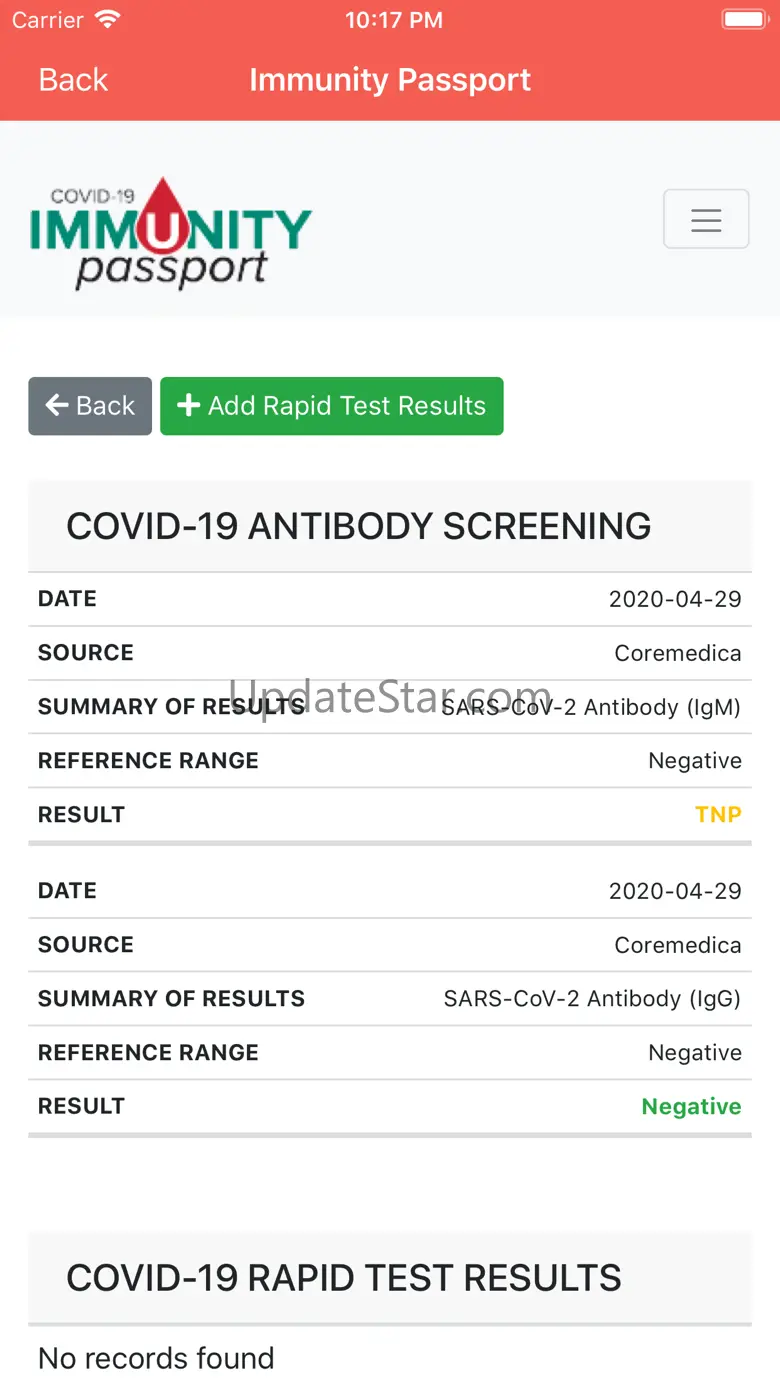Tap the COVID-19 Antibody Screening header
Screen dimensions: 780x1387
click(x=359, y=527)
